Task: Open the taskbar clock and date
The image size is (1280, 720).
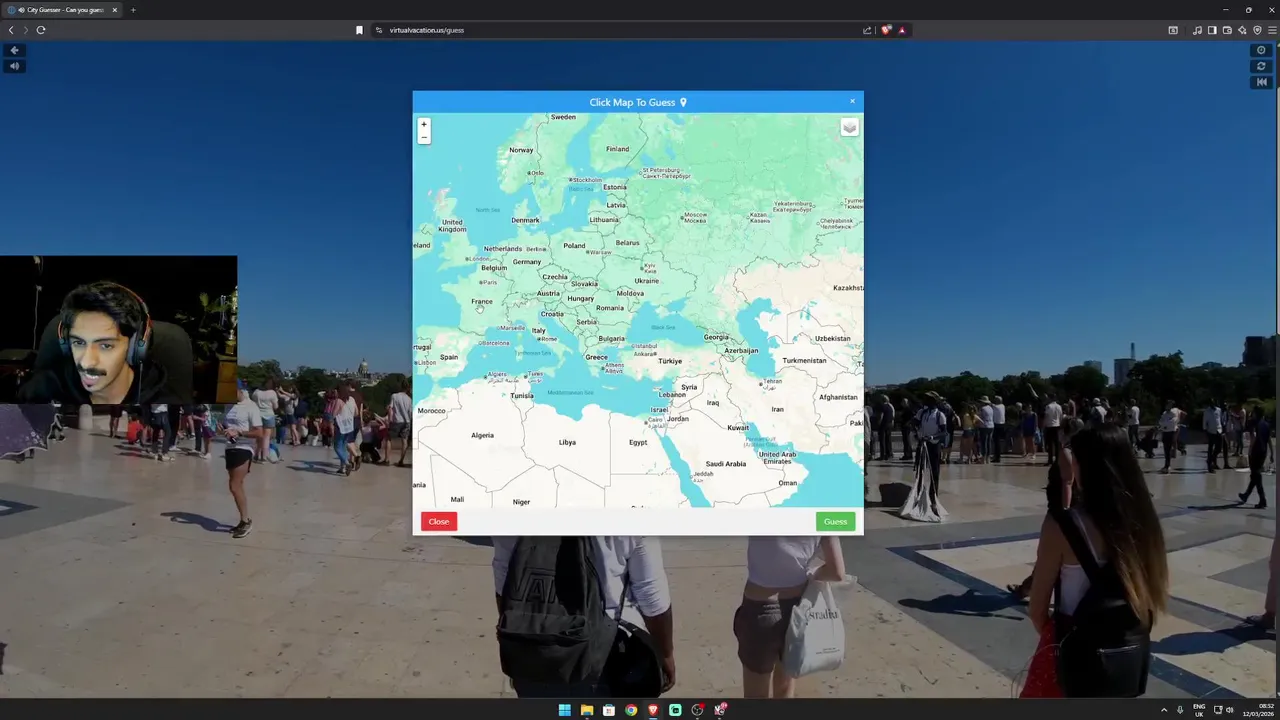Action: 1257,710
